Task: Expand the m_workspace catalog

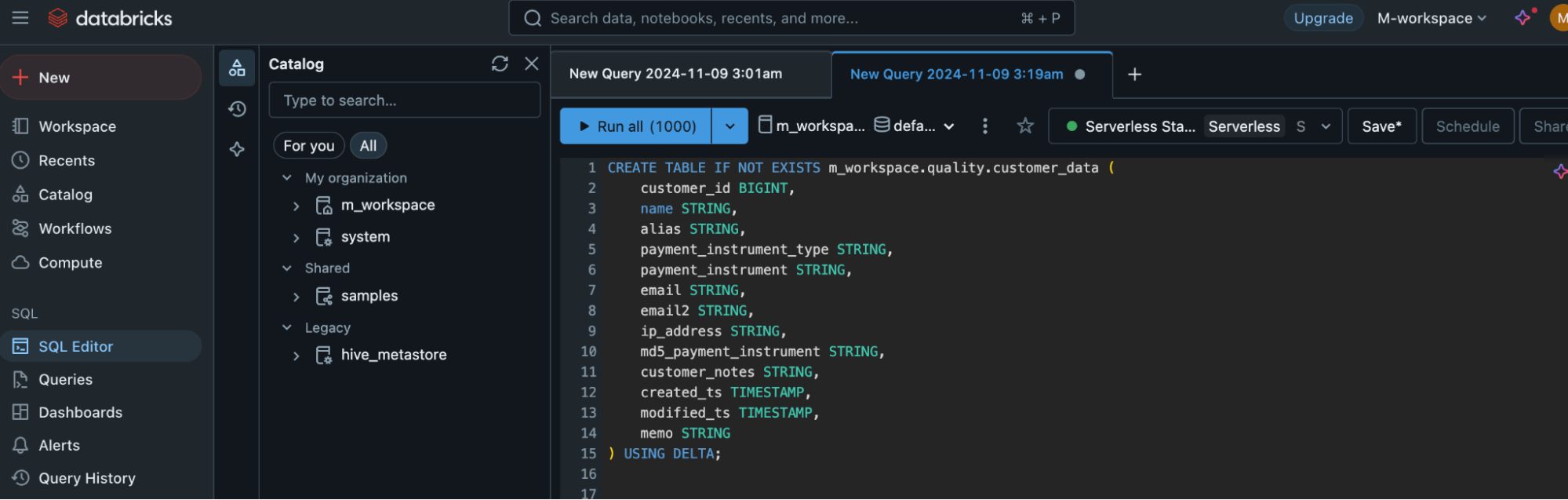Action: coord(297,206)
